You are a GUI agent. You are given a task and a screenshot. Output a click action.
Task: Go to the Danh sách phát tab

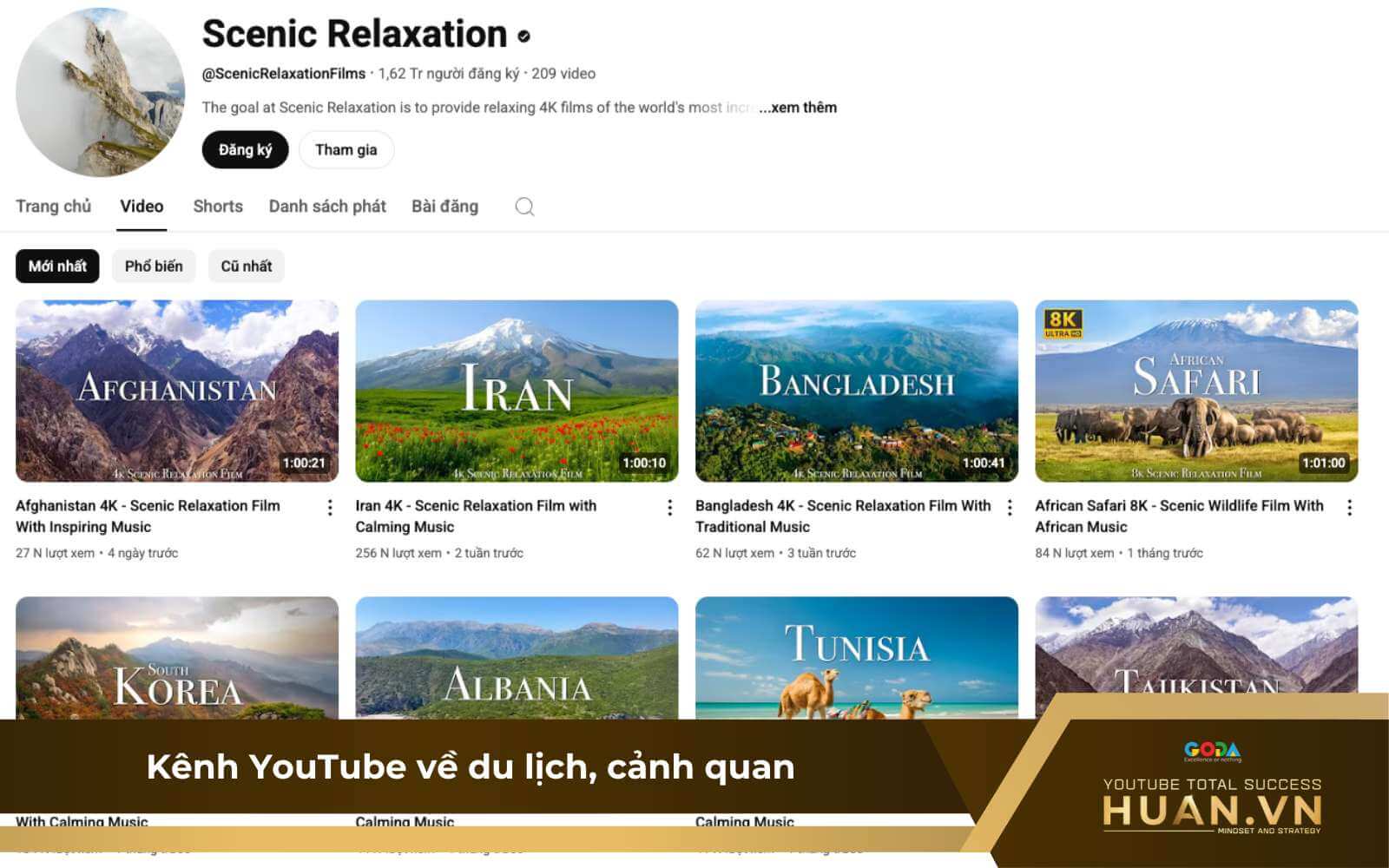click(x=327, y=207)
